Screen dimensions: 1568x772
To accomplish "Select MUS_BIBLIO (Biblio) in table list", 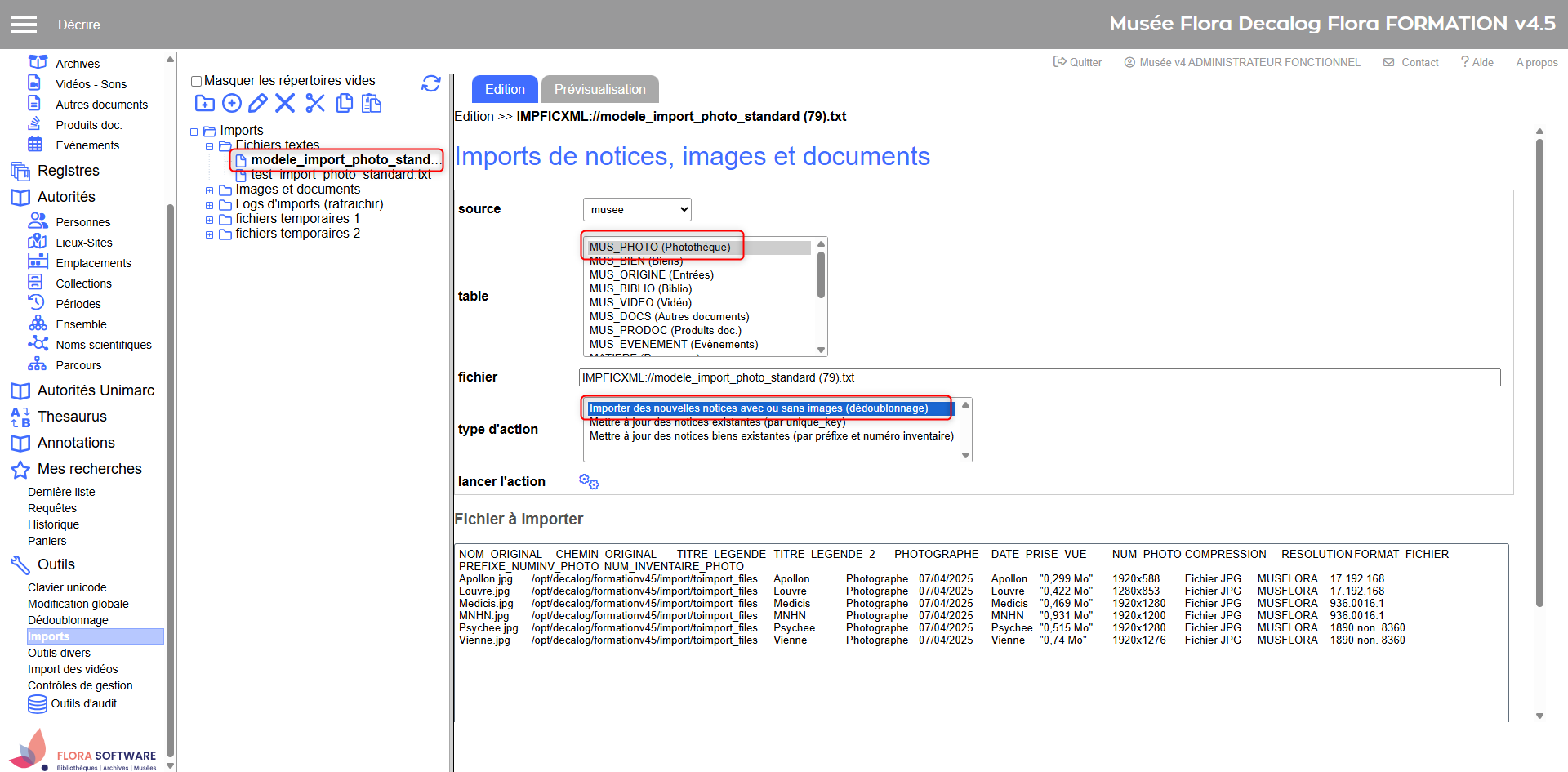I will 641,288.
